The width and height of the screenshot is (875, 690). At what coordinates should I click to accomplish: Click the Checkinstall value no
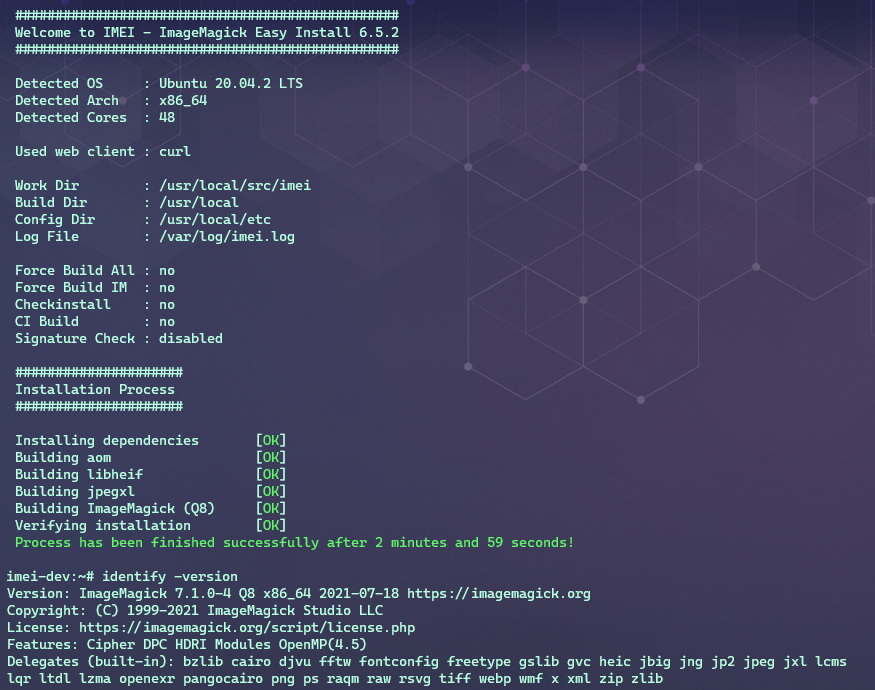(x=167, y=305)
